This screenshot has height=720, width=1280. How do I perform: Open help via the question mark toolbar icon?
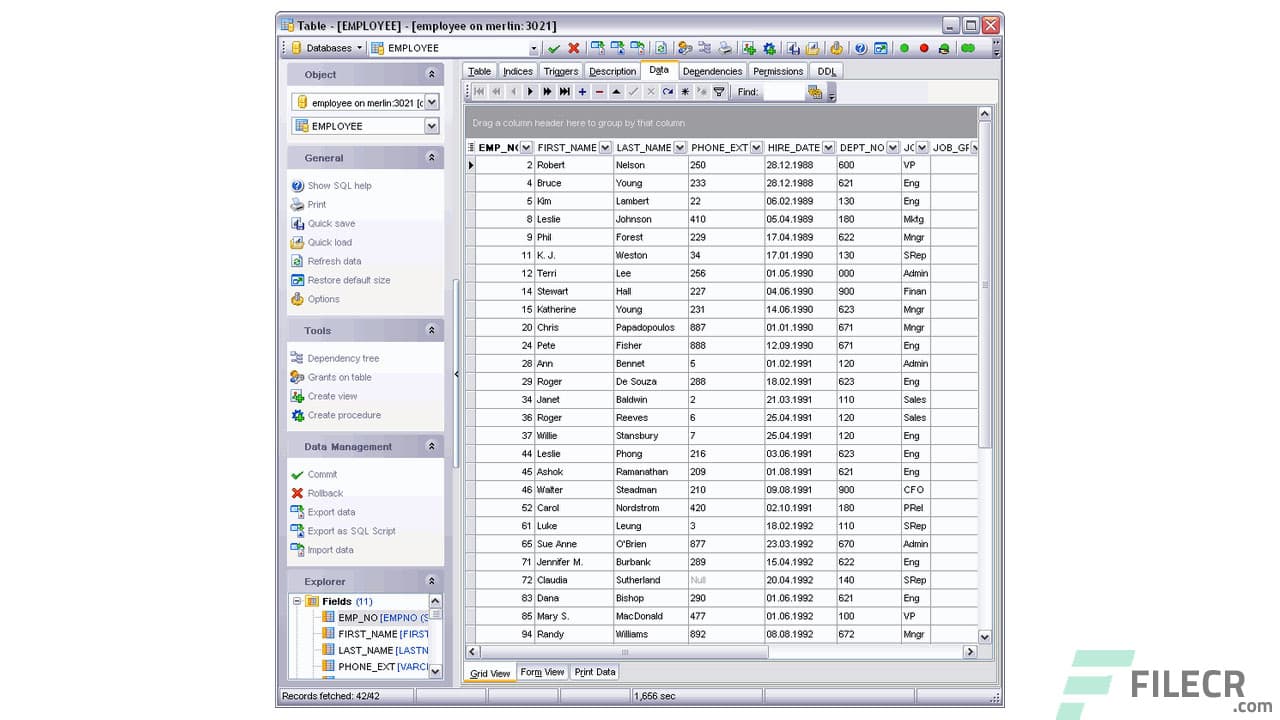[x=860, y=47]
